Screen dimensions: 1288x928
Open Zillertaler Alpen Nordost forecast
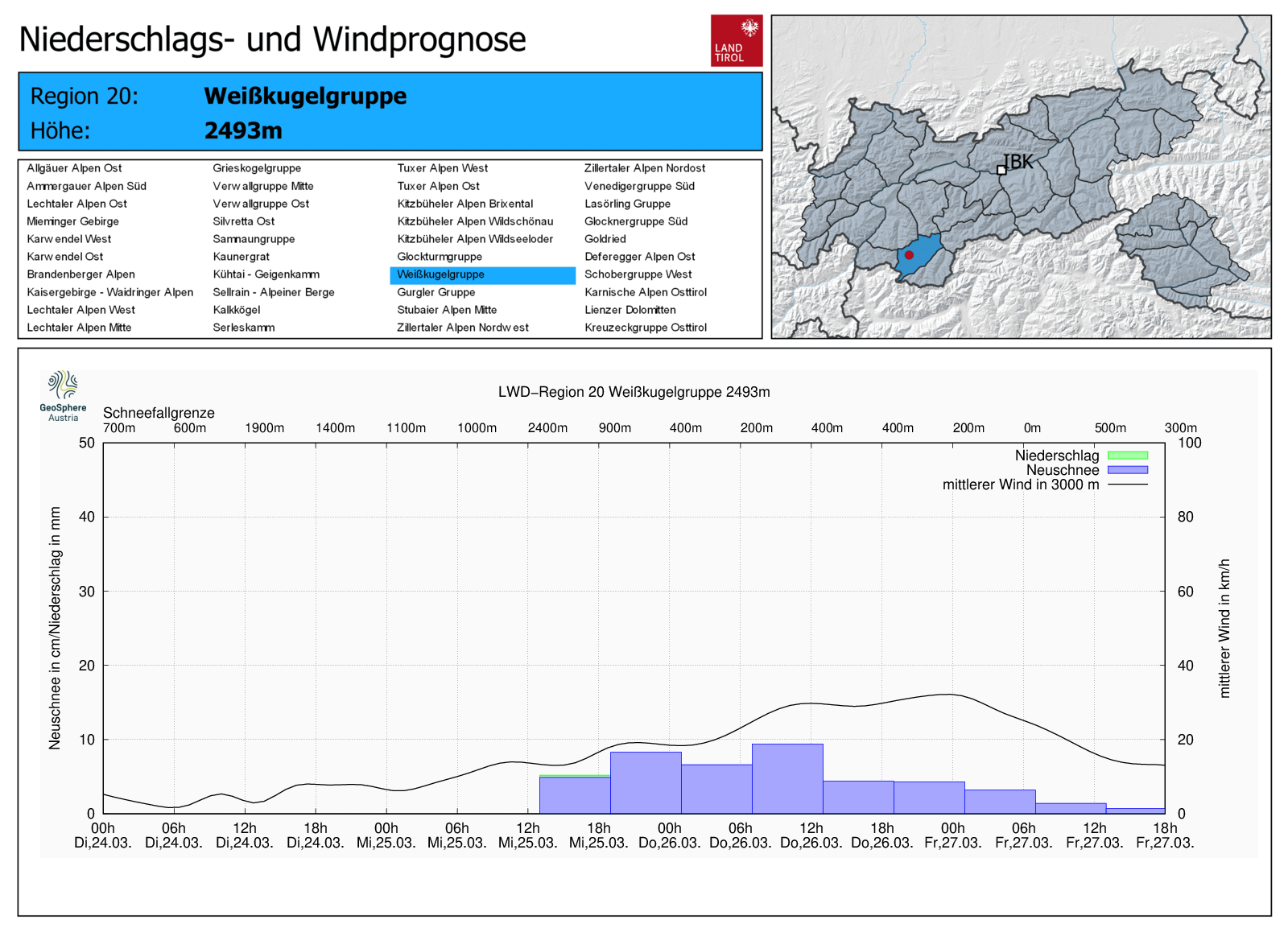(645, 168)
